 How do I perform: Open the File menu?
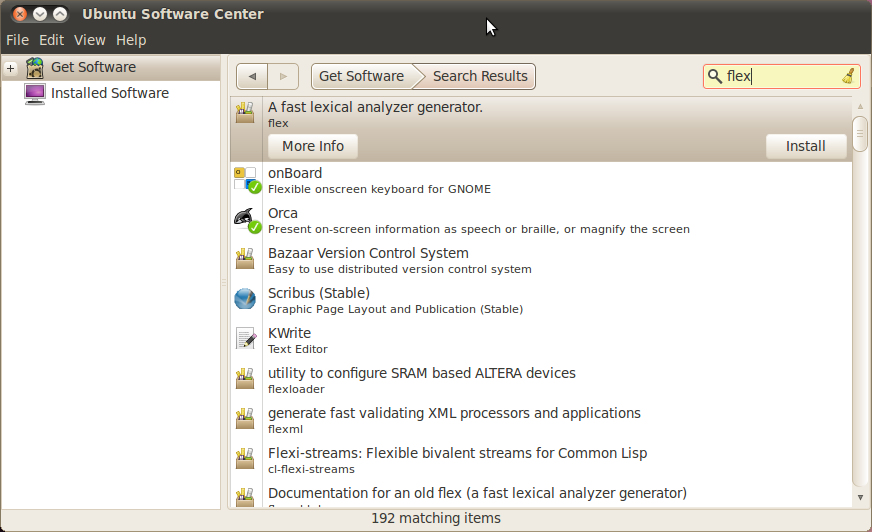(x=17, y=40)
